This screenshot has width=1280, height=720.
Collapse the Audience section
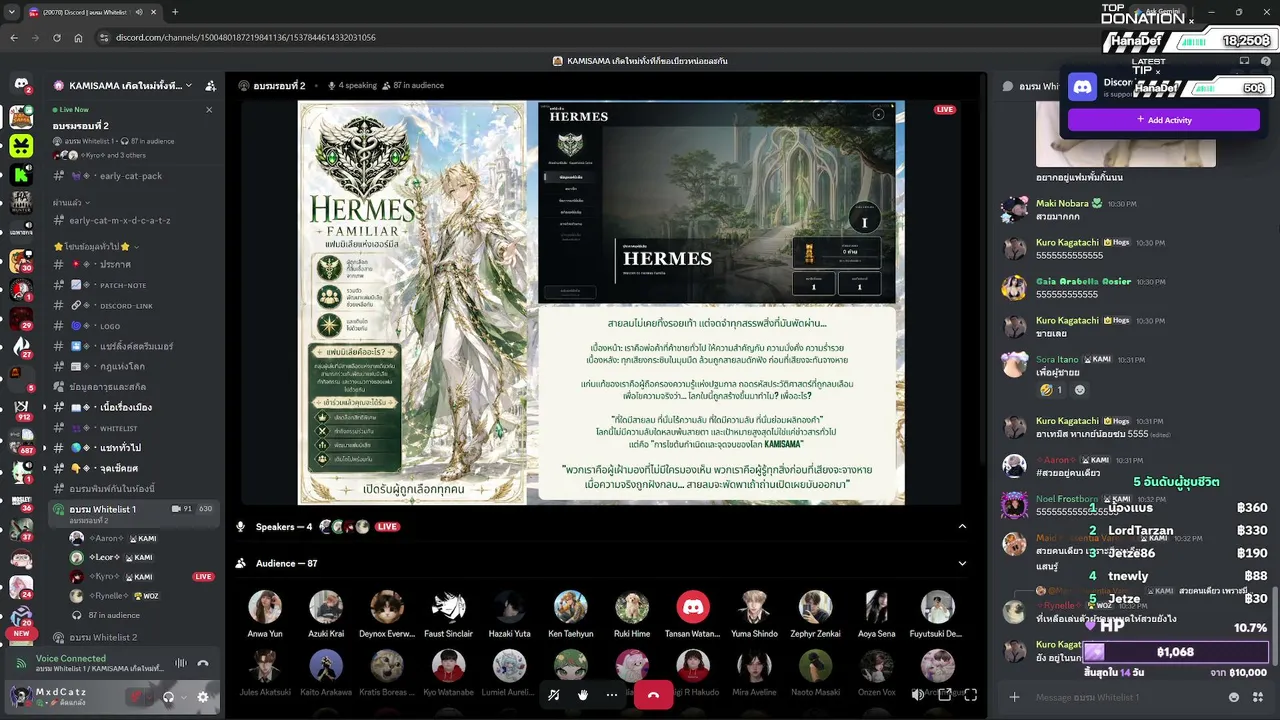click(962, 563)
